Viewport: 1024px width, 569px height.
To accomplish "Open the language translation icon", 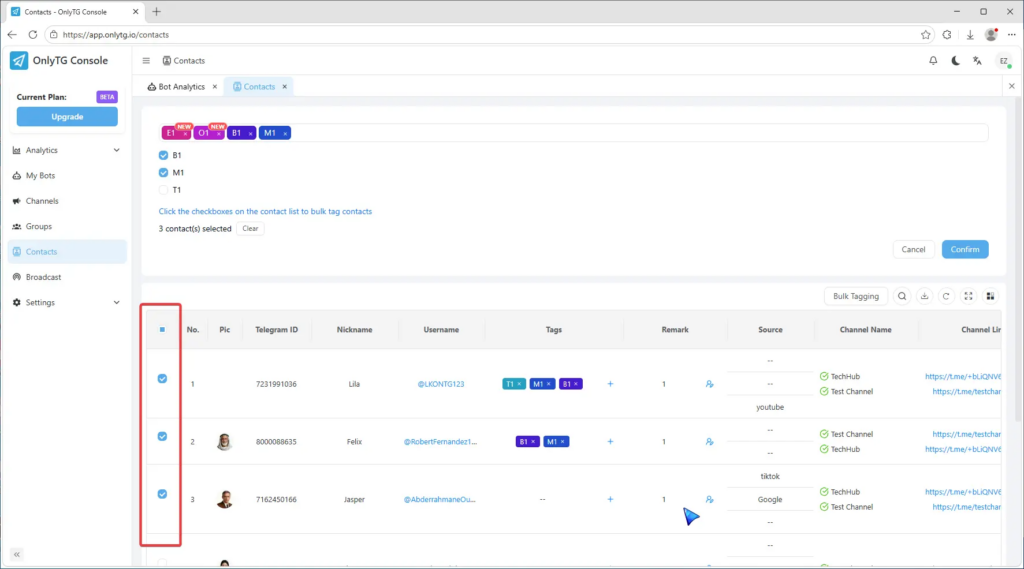I will (977, 61).
